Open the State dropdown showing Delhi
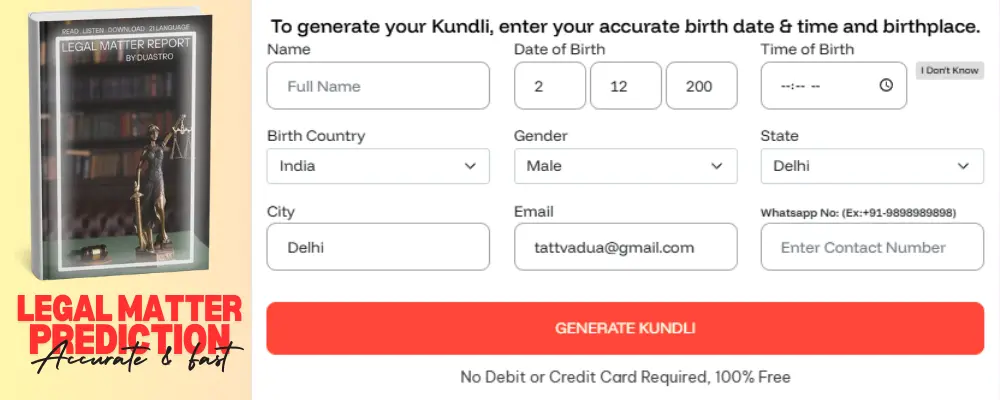 coord(871,166)
